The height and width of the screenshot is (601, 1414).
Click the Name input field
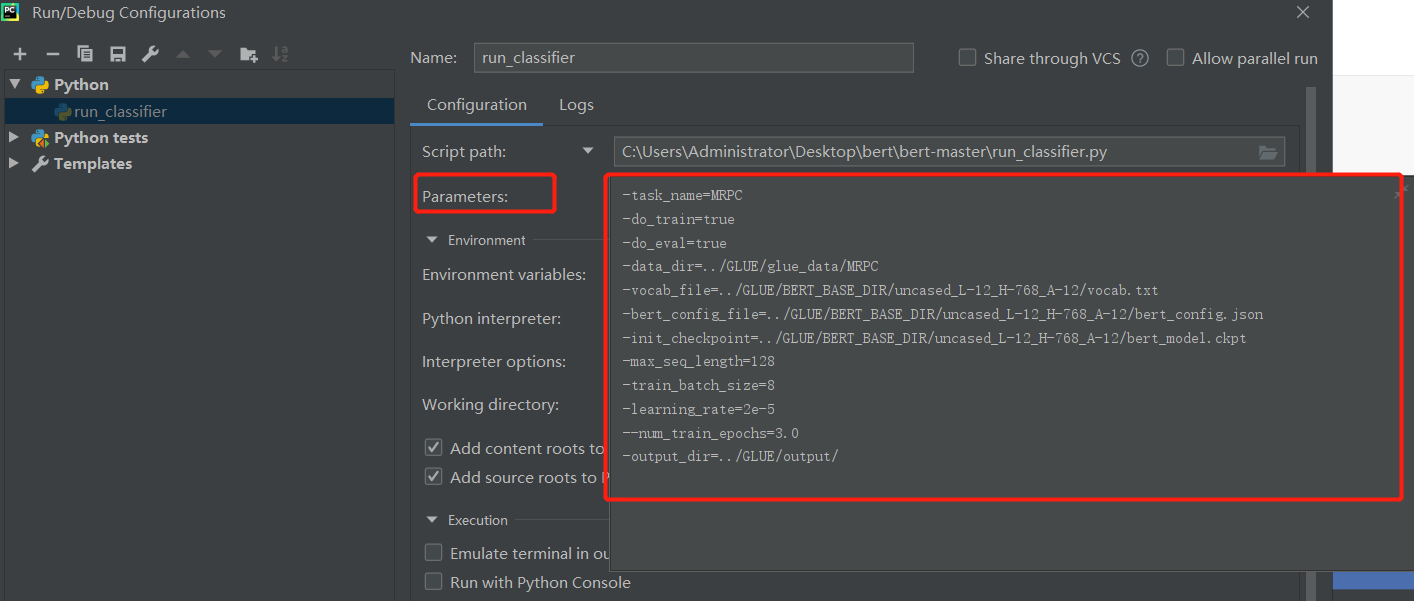[x=693, y=58]
